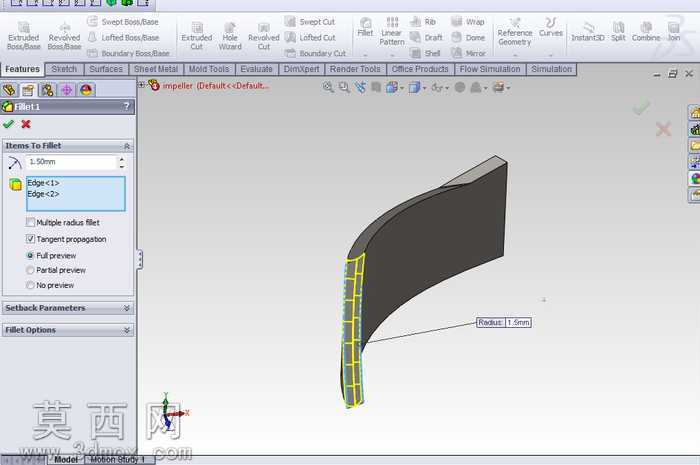Switch to Sheet Metal tab
This screenshot has height=465, width=700.
tap(156, 69)
